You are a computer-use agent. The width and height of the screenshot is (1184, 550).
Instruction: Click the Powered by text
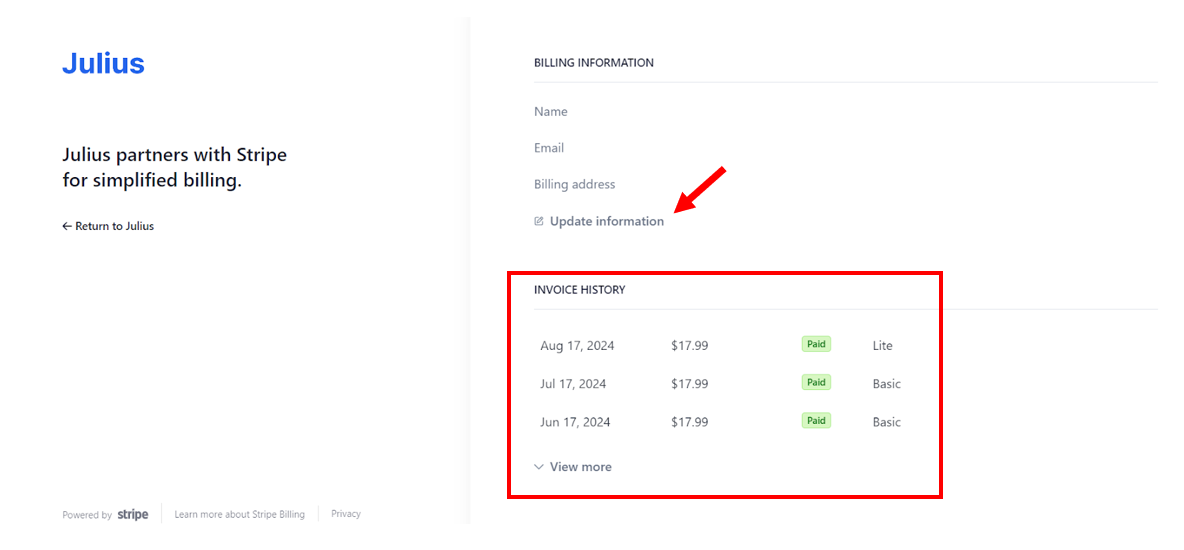click(87, 515)
